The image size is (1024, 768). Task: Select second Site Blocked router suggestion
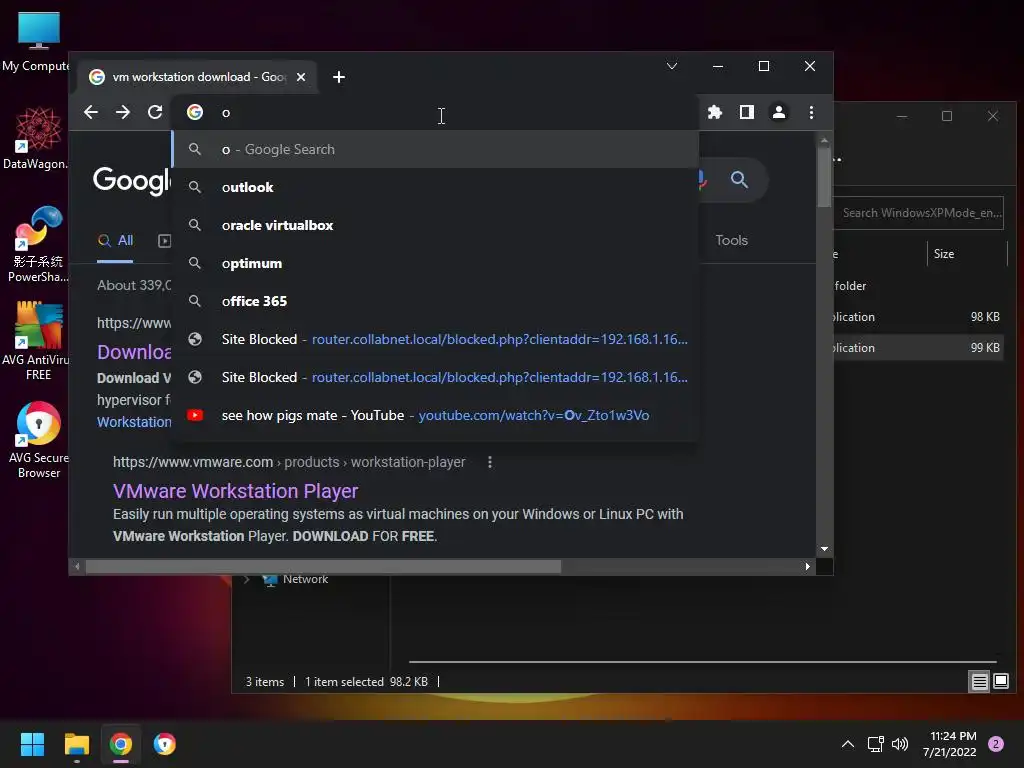click(436, 377)
